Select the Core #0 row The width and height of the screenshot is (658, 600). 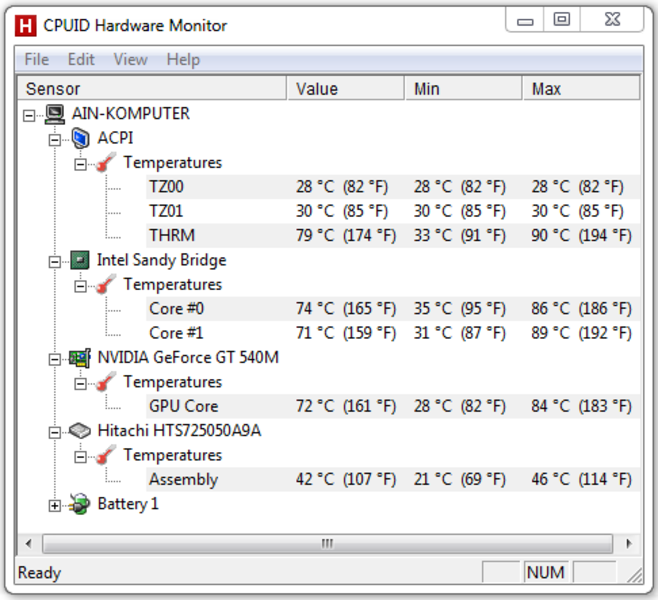pos(393,309)
